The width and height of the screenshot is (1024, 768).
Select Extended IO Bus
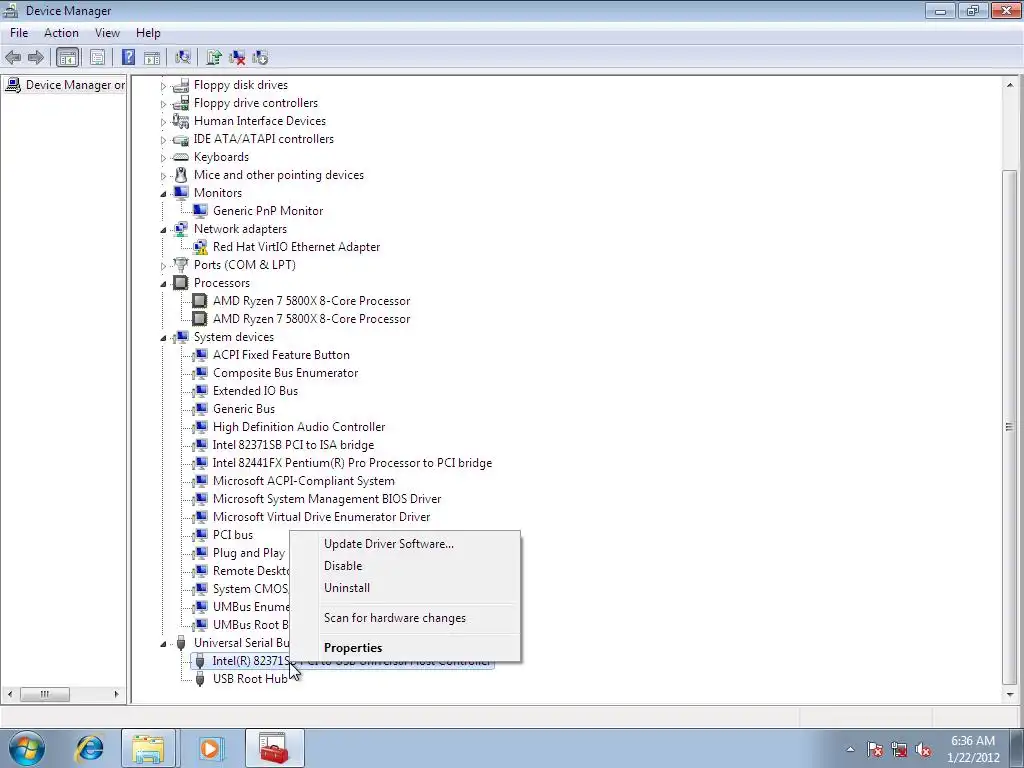255,391
